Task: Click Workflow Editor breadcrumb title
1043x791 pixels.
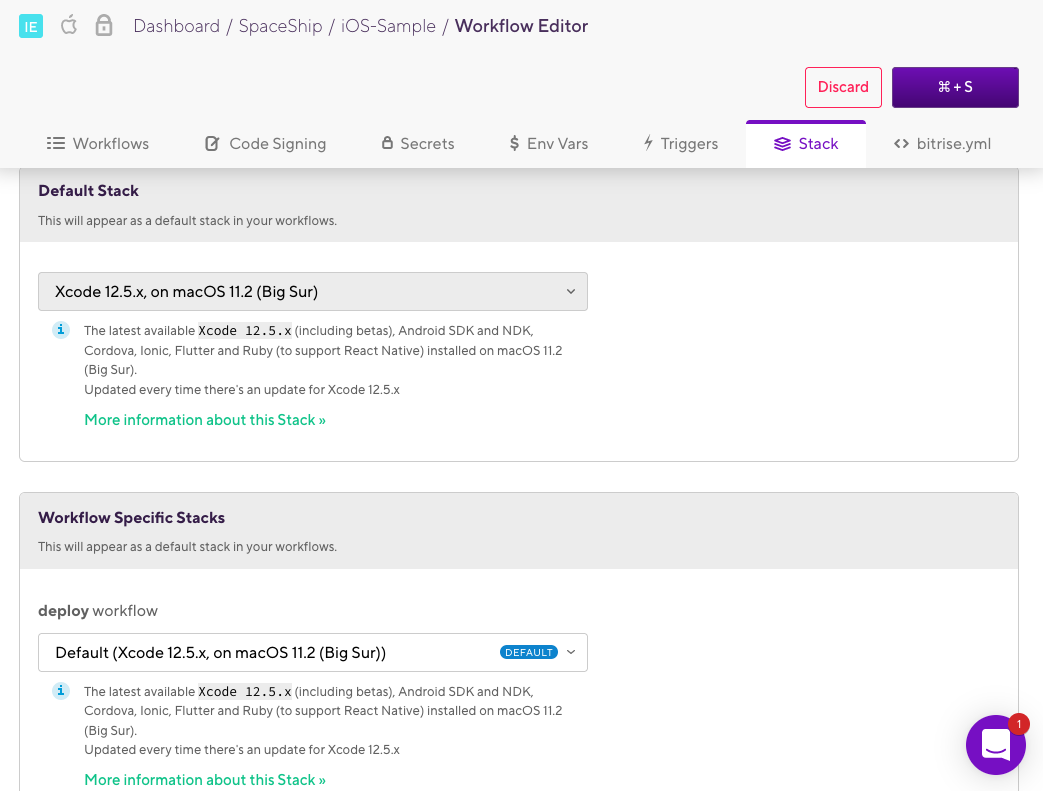Action: coord(521,26)
